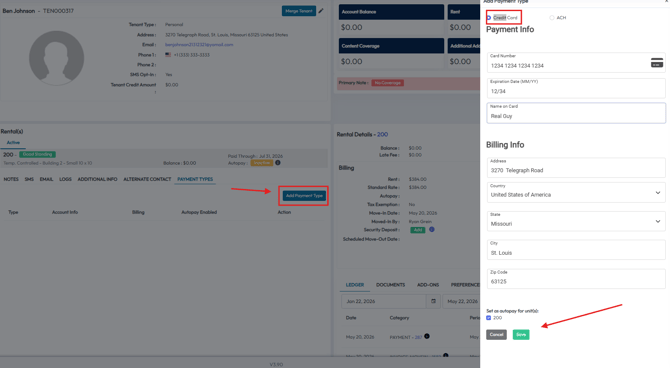Select the ACH radio button
The width and height of the screenshot is (670, 368).
click(552, 18)
